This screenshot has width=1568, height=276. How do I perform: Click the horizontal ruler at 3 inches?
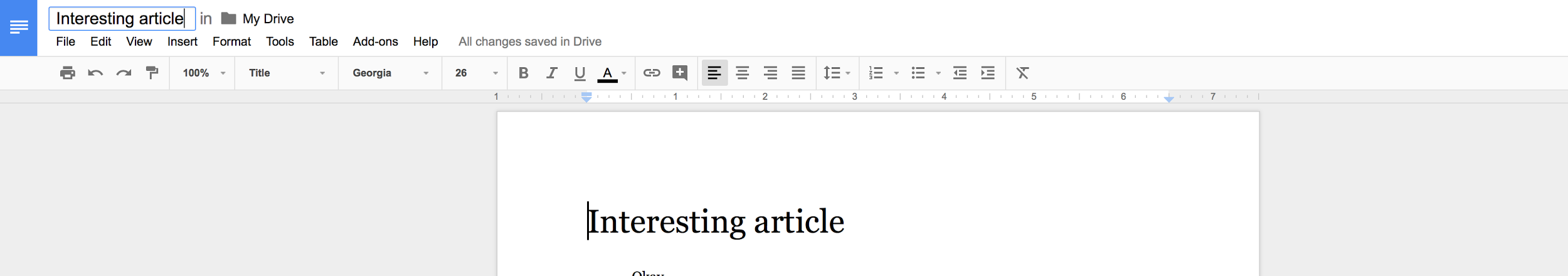pos(854,97)
